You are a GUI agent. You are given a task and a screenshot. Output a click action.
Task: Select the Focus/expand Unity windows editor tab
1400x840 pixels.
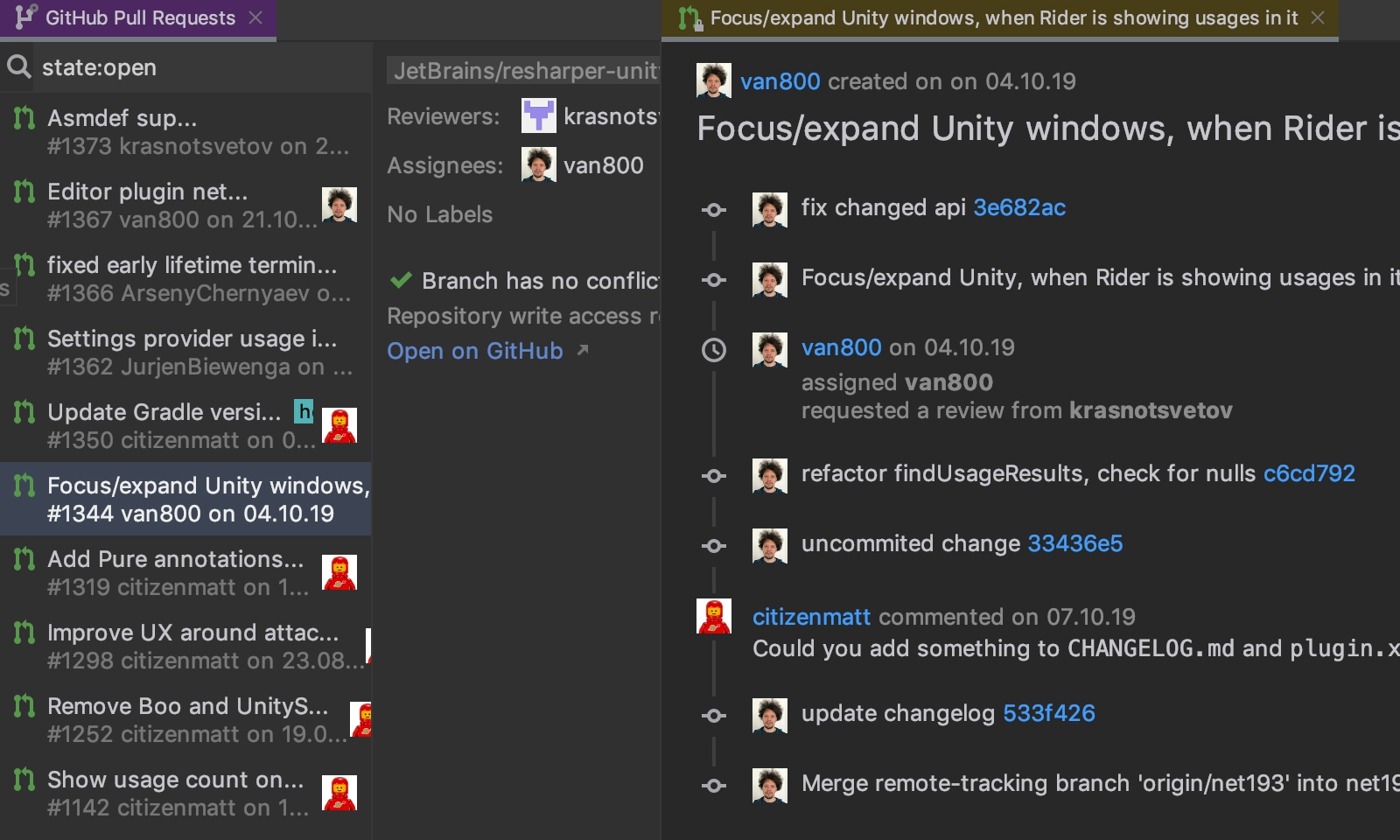(1000, 18)
